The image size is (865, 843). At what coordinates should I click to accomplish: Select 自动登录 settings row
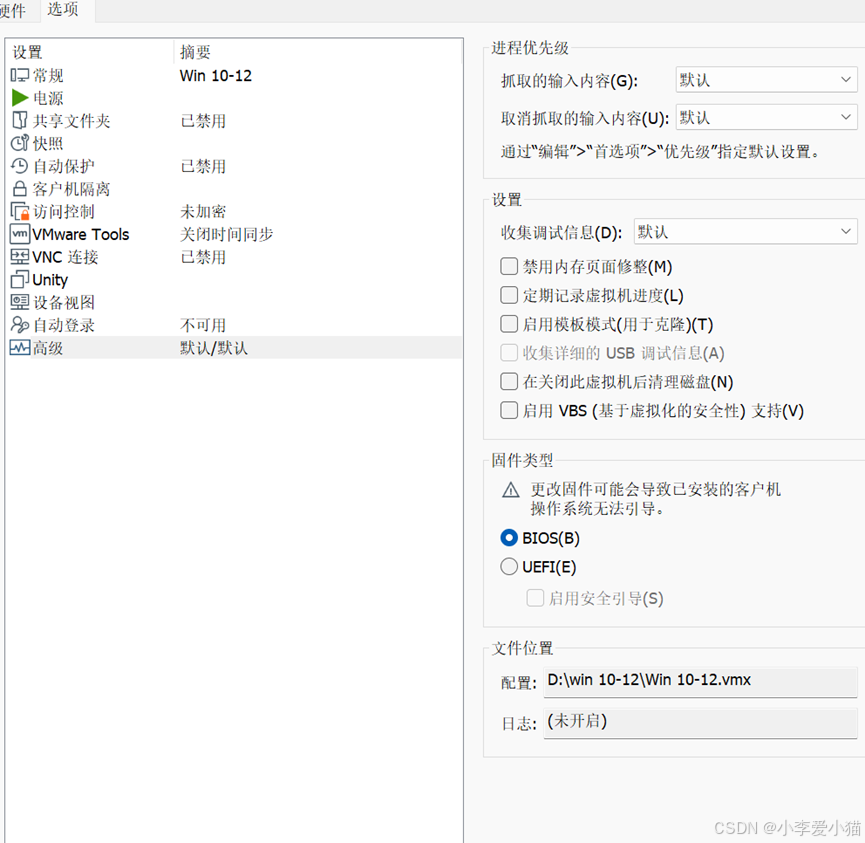coord(234,325)
